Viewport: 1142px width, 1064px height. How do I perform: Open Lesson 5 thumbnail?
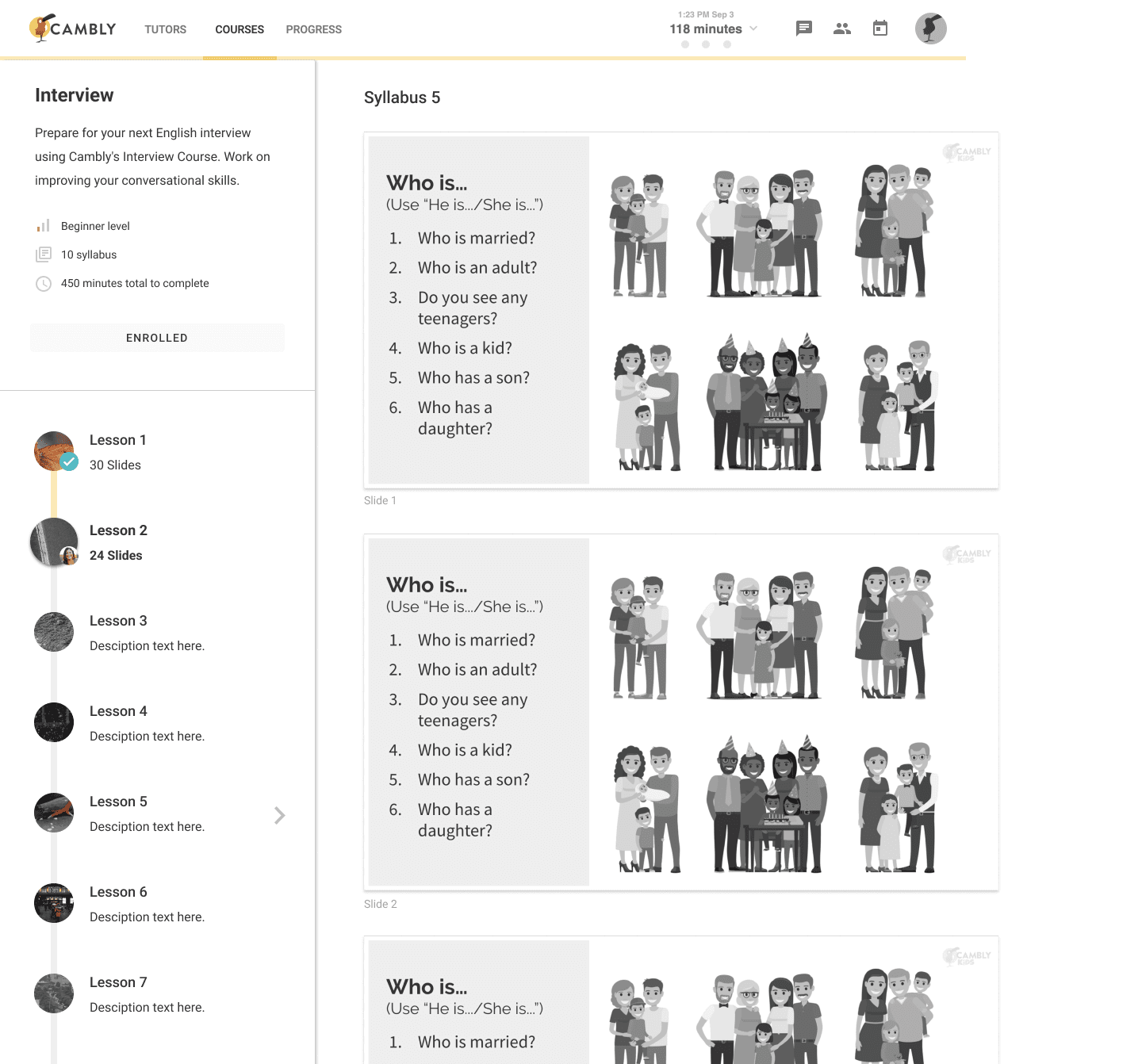pyautogui.click(x=54, y=813)
